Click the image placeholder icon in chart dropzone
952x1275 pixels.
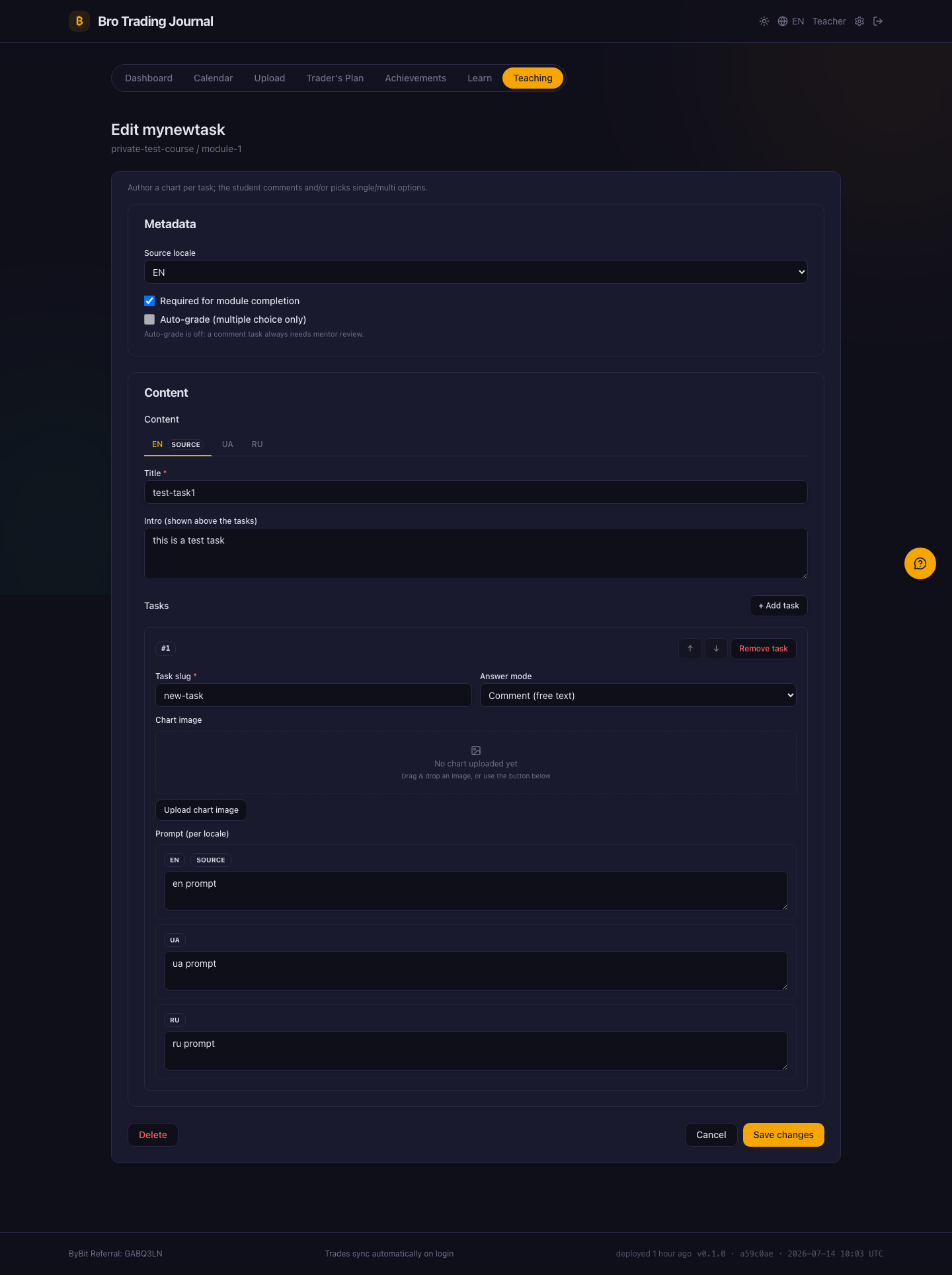[476, 751]
